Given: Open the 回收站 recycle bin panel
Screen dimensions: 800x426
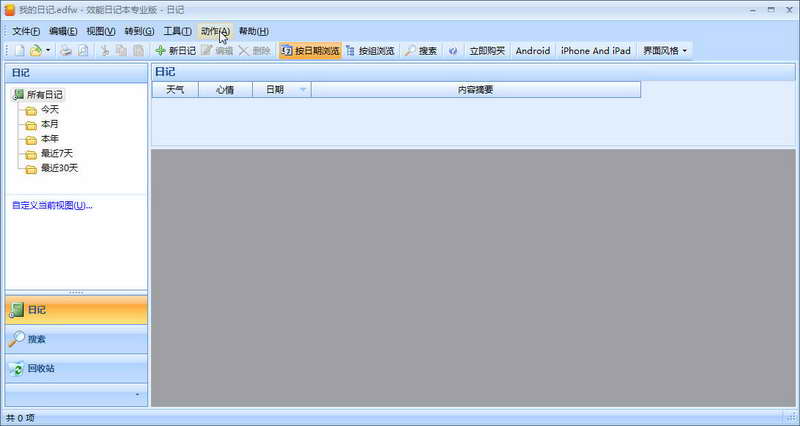Looking at the screenshot, I should click(x=77, y=368).
